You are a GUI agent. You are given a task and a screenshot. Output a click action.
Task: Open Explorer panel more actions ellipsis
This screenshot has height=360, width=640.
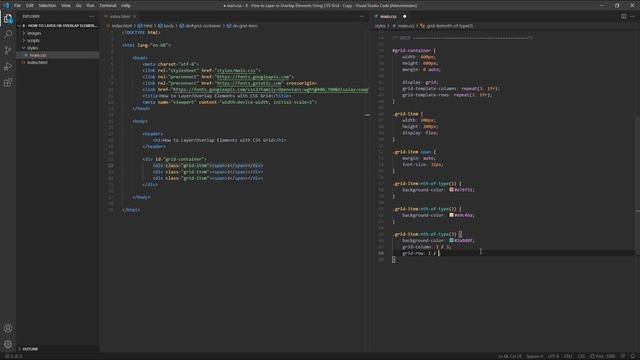pyautogui.click(x=92, y=16)
